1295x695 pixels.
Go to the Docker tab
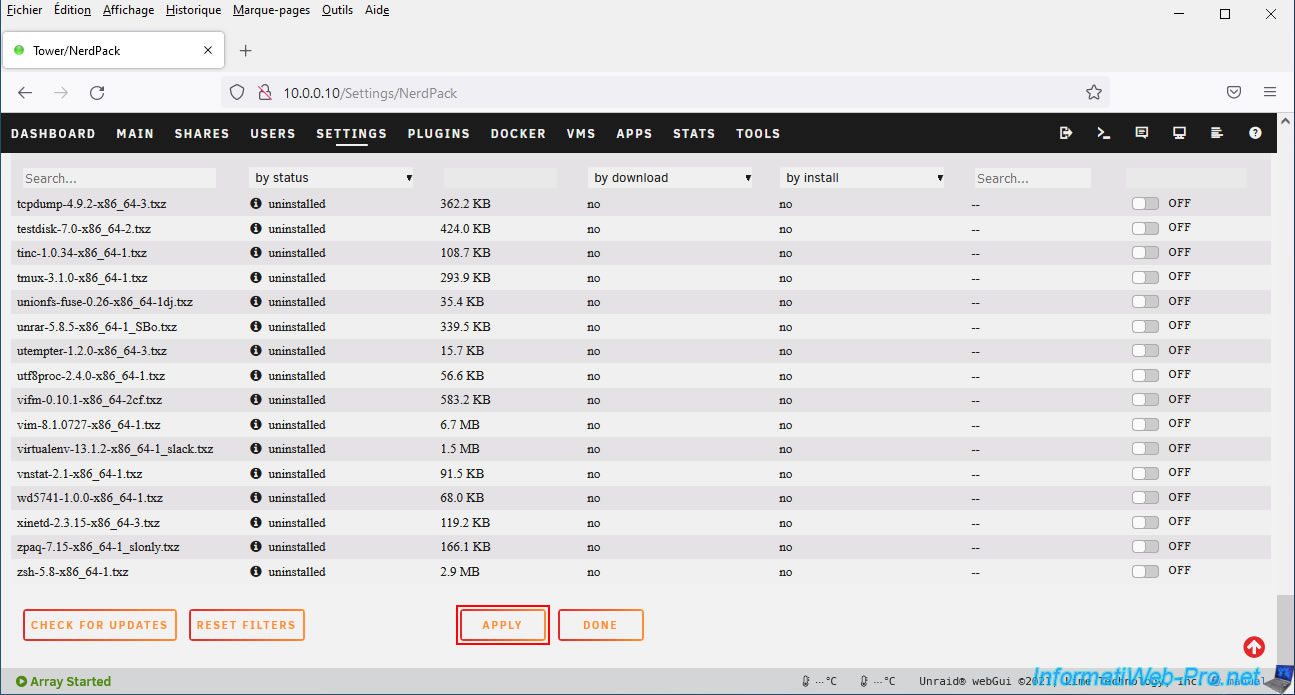tap(518, 134)
